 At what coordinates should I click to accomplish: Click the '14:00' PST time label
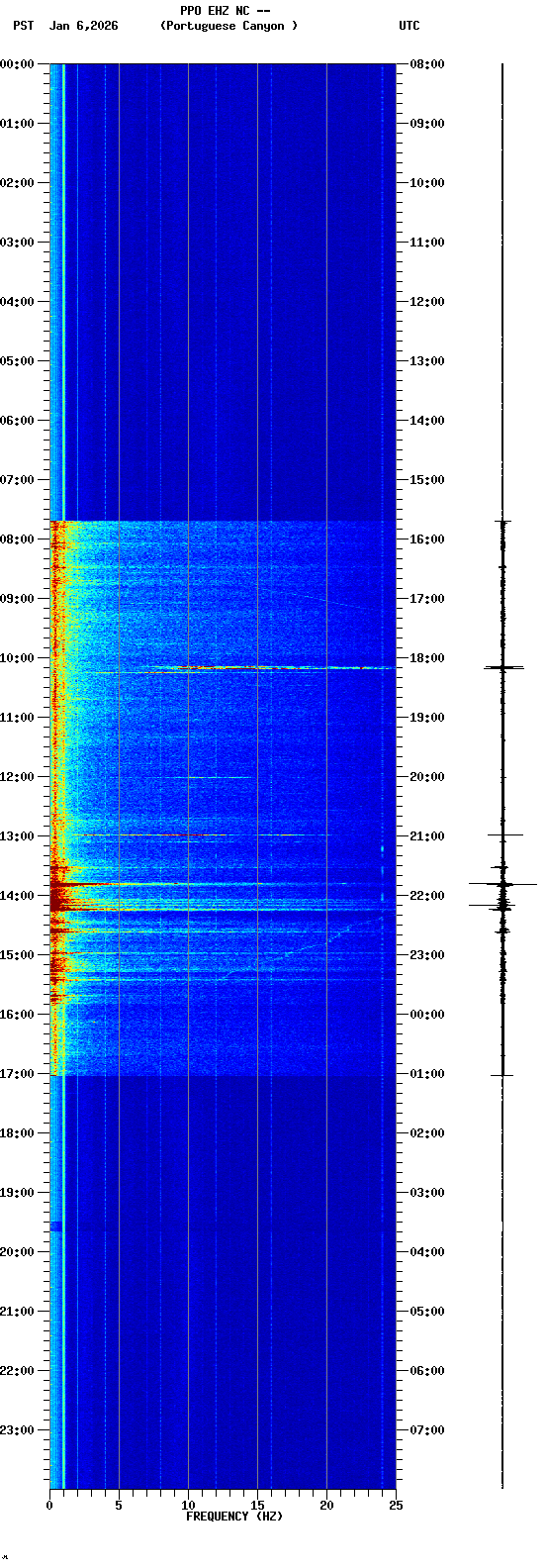pos(17,896)
